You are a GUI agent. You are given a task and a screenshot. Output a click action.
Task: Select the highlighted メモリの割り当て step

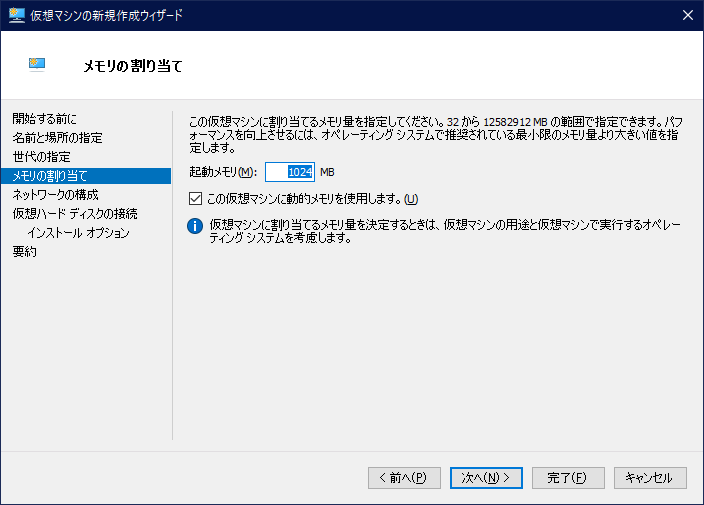[x=86, y=176]
